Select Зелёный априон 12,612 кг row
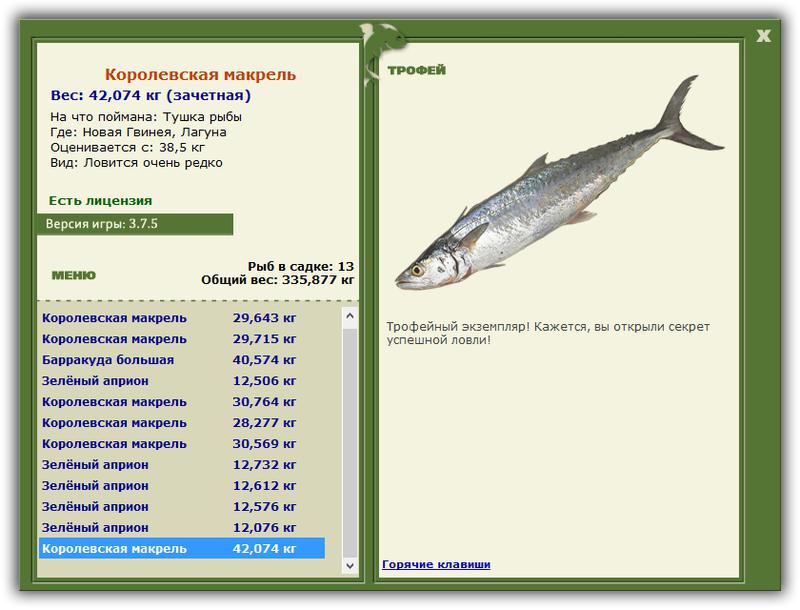This screenshot has width=800, height=610. tap(182, 486)
